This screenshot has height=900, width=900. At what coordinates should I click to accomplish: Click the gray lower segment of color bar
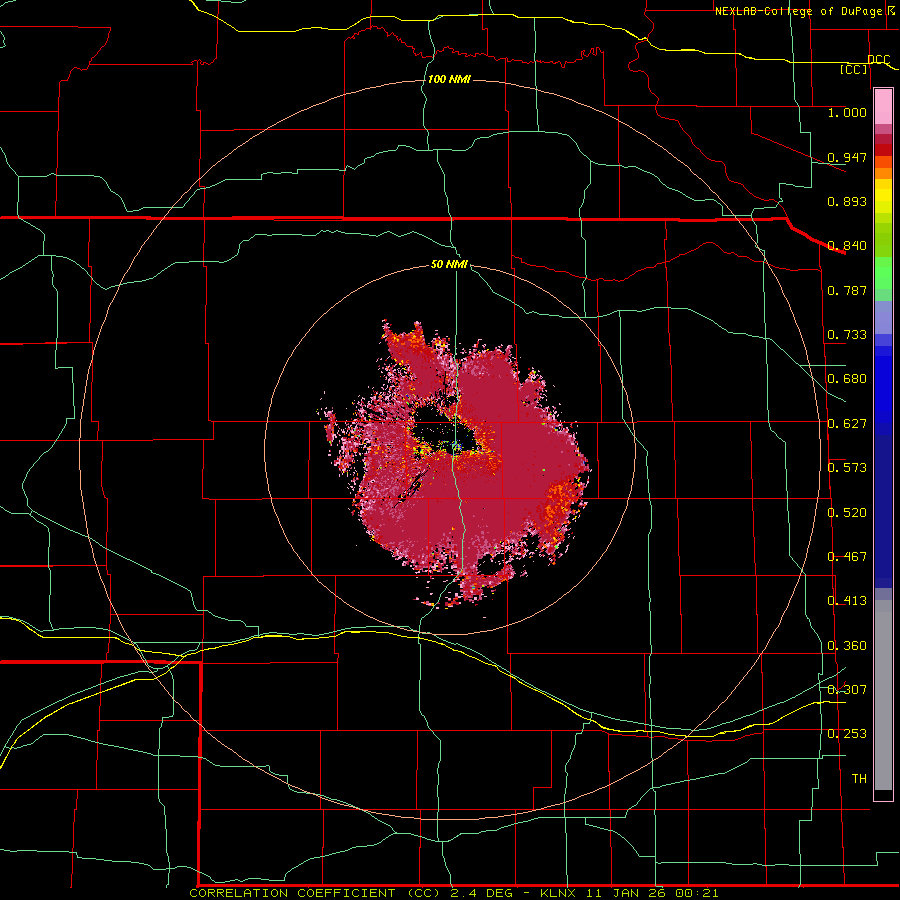coord(883,695)
